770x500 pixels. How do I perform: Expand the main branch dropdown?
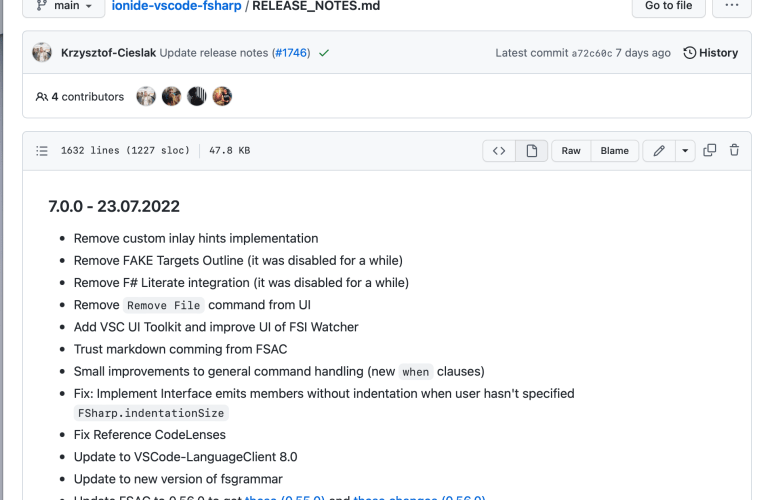(63, 6)
